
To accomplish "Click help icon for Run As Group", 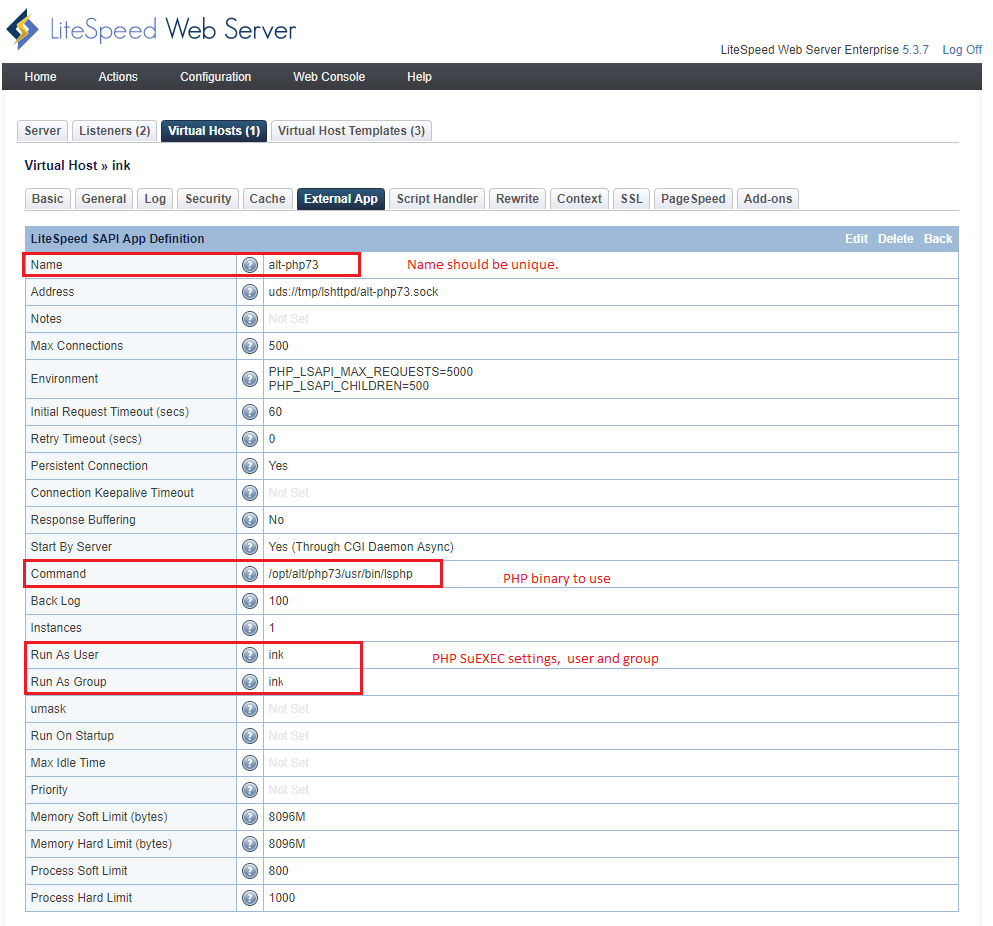I will [250, 682].
